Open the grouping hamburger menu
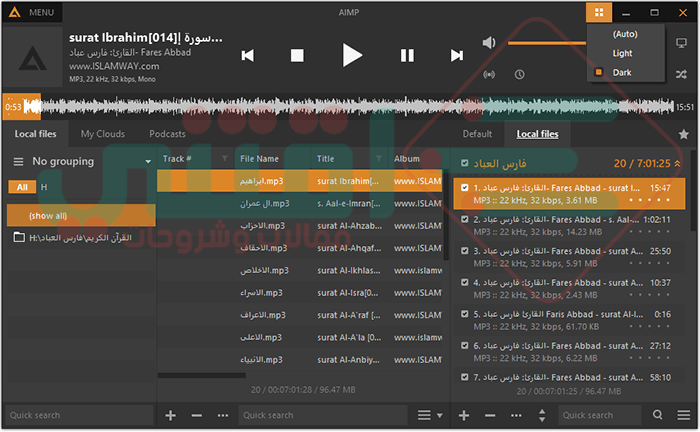700x432 pixels. coord(18,162)
